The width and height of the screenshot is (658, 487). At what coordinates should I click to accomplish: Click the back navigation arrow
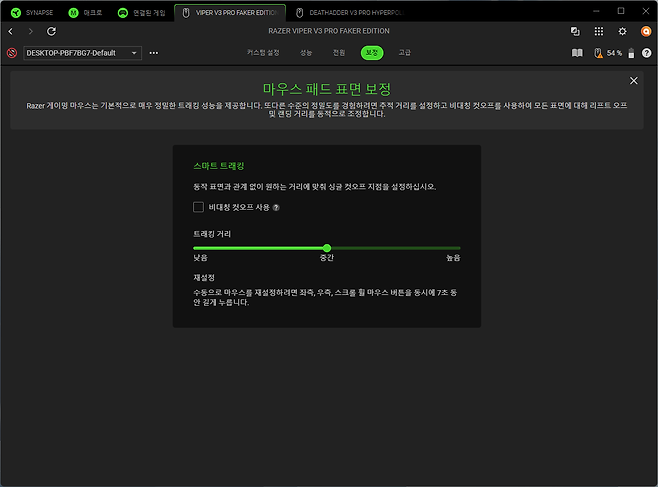(x=10, y=31)
